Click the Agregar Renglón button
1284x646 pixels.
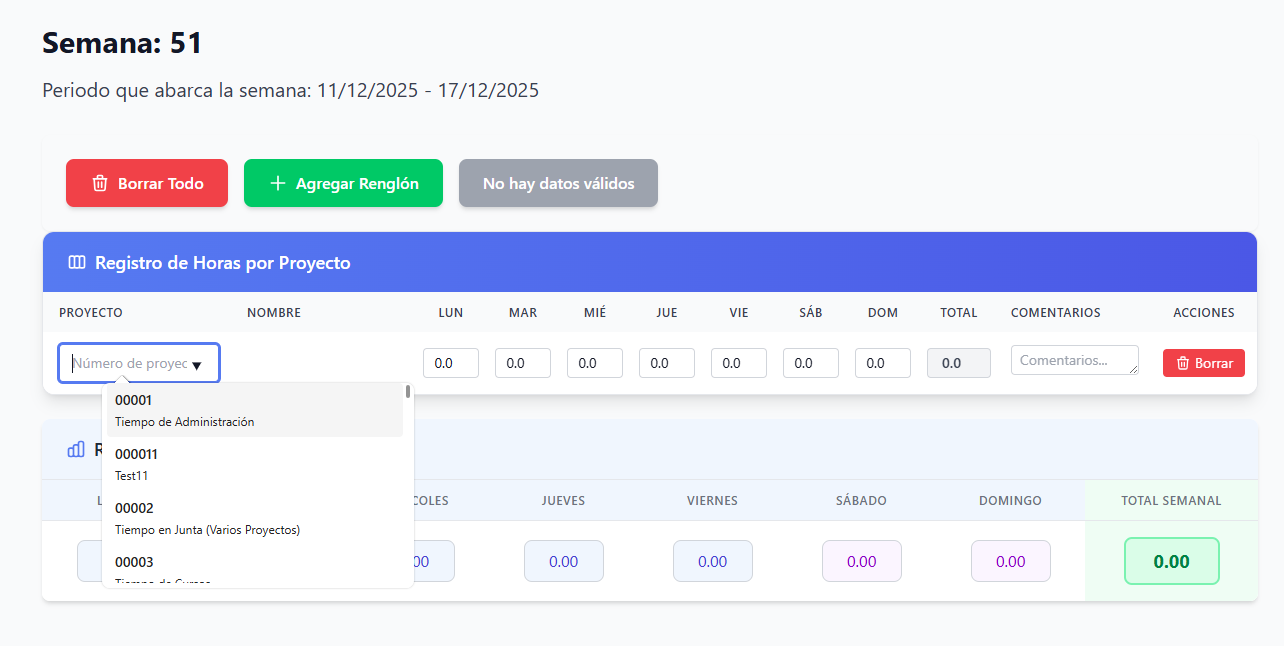[x=343, y=184]
